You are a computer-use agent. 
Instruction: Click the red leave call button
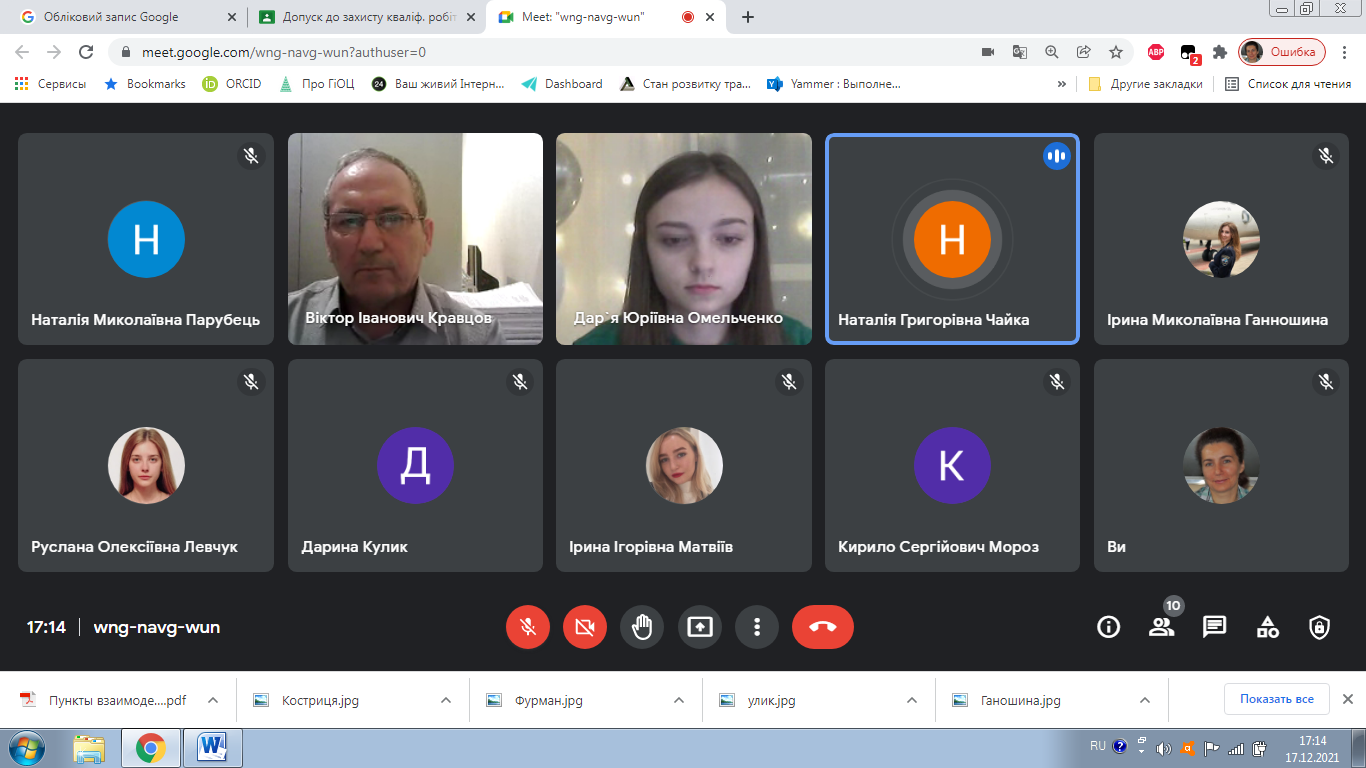coord(822,627)
